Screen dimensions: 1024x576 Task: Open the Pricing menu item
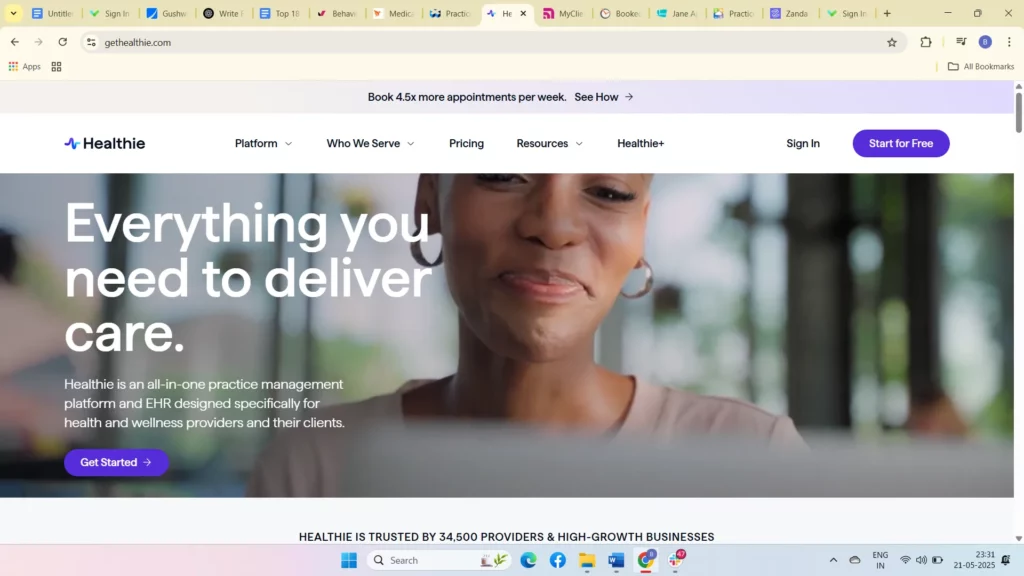coord(466,143)
